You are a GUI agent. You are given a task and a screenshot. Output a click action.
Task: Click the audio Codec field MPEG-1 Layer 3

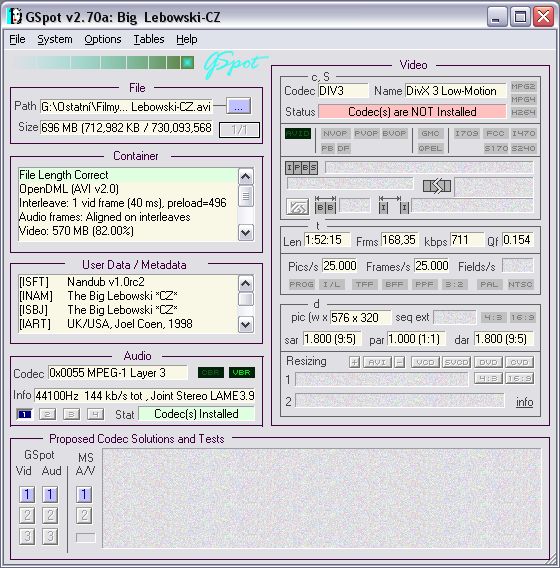coord(118,373)
